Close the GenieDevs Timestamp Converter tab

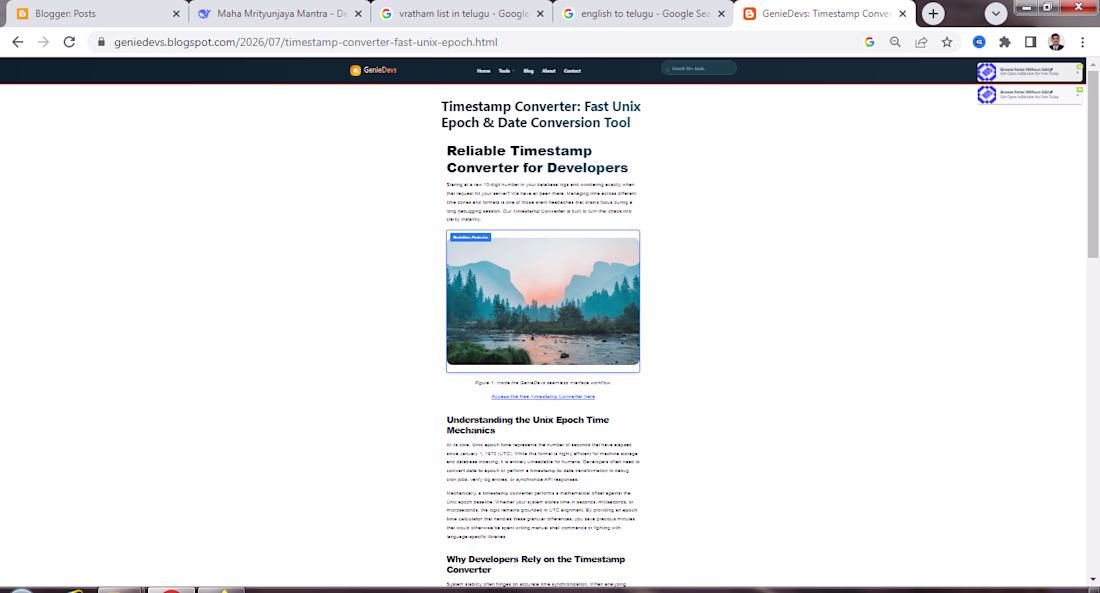tap(903, 13)
